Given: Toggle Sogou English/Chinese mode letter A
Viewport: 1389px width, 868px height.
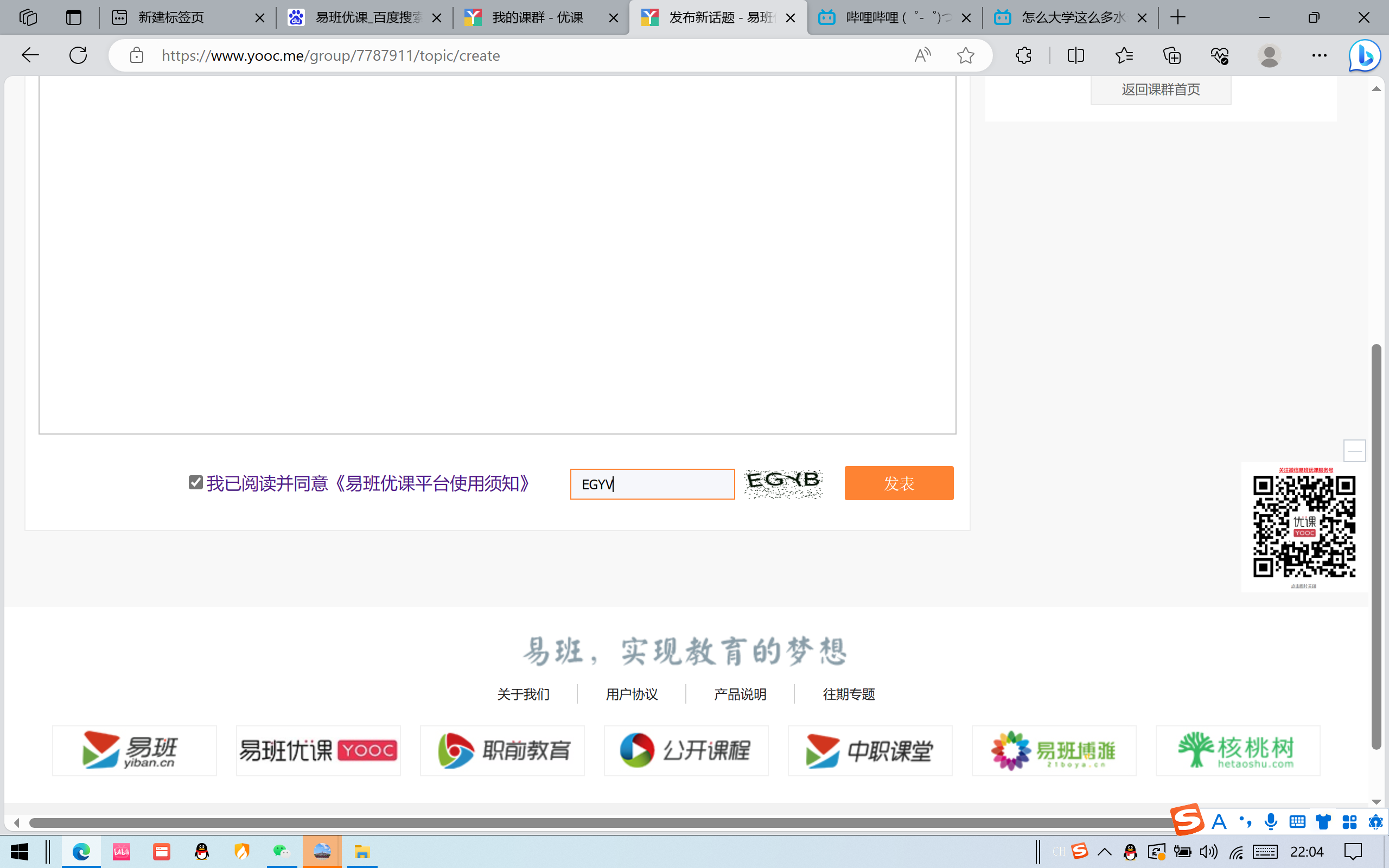Looking at the screenshot, I should pos(1219,821).
